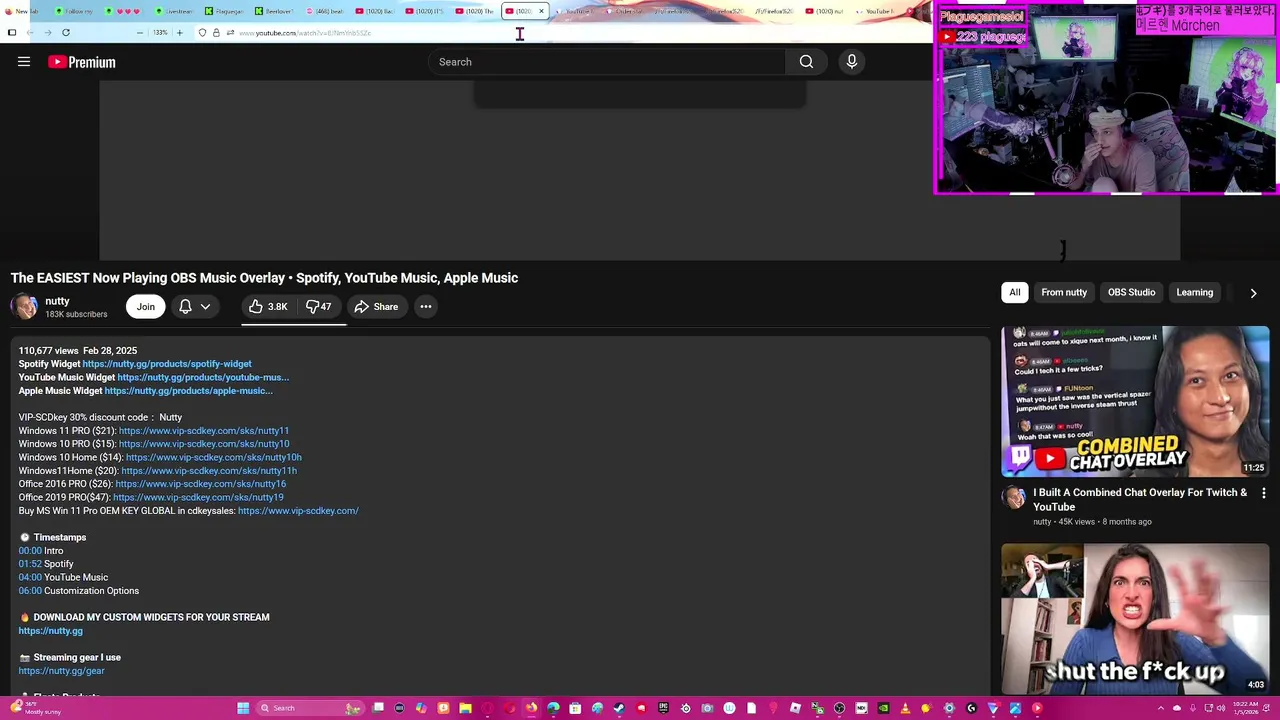Open nutty channel name link
Screen dimensions: 1280x720
pyautogui.click(x=57, y=301)
